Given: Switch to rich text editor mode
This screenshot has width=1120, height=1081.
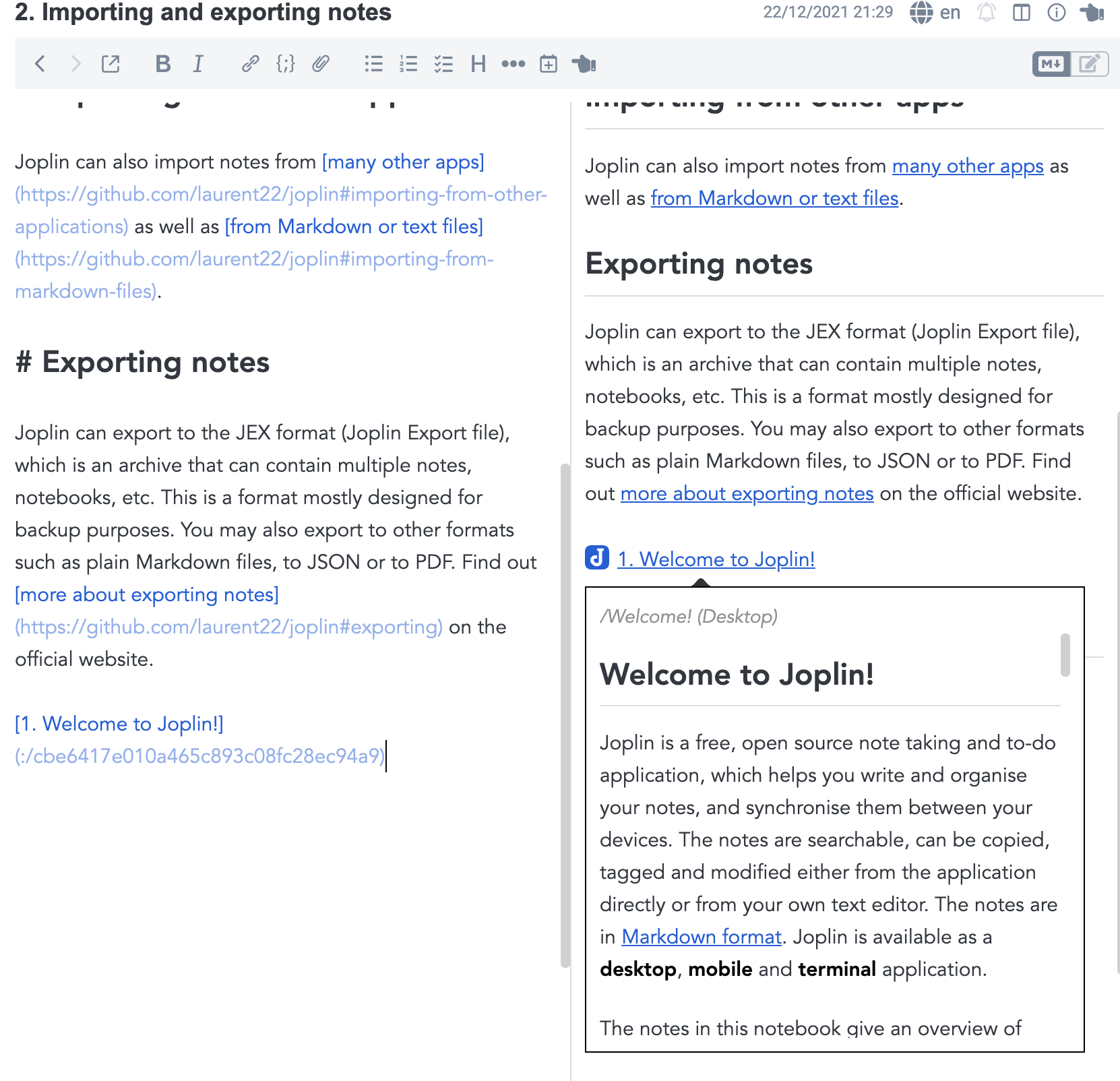Looking at the screenshot, I should [x=1090, y=64].
